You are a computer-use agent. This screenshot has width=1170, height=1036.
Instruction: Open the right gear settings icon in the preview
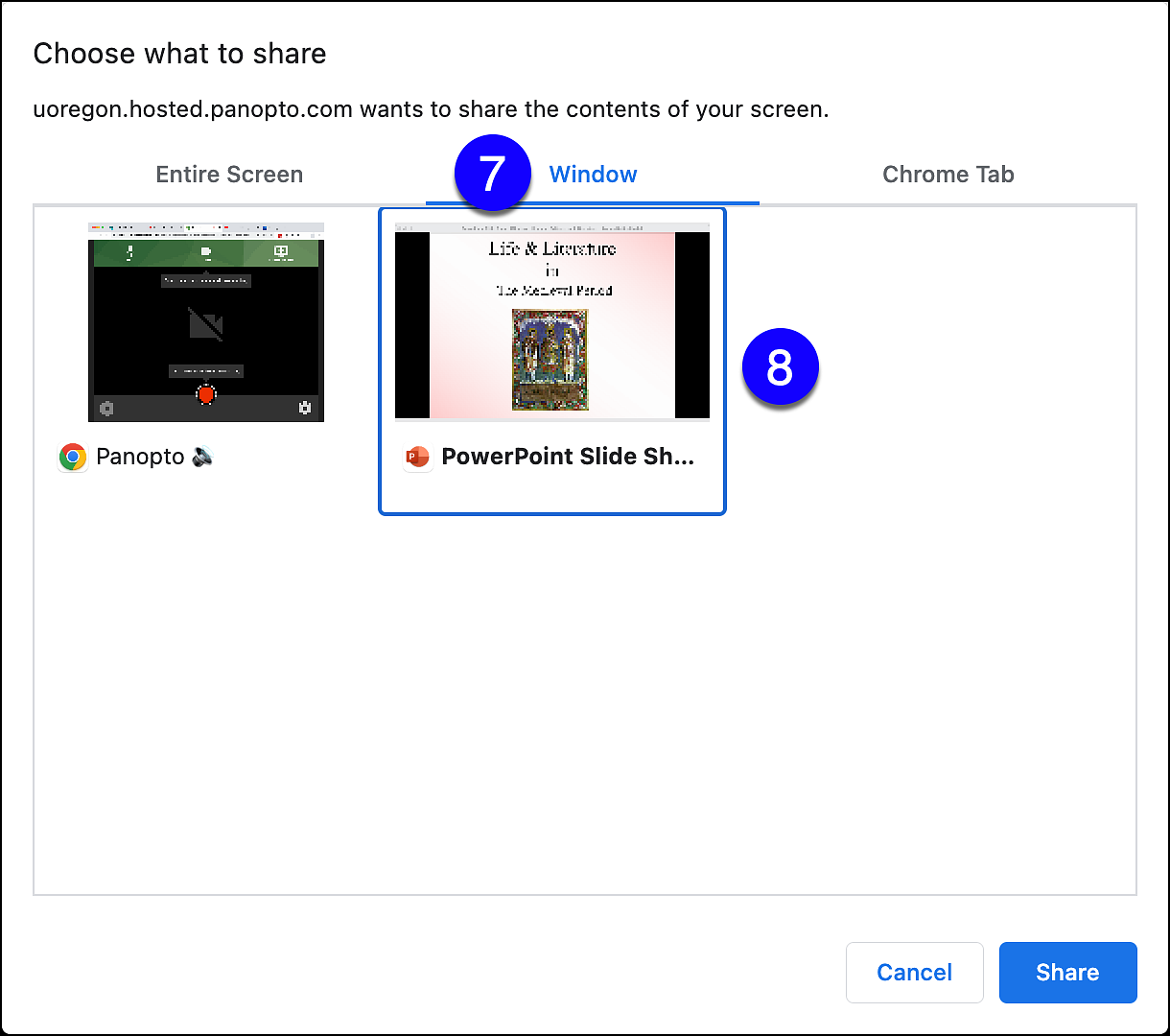tap(306, 409)
